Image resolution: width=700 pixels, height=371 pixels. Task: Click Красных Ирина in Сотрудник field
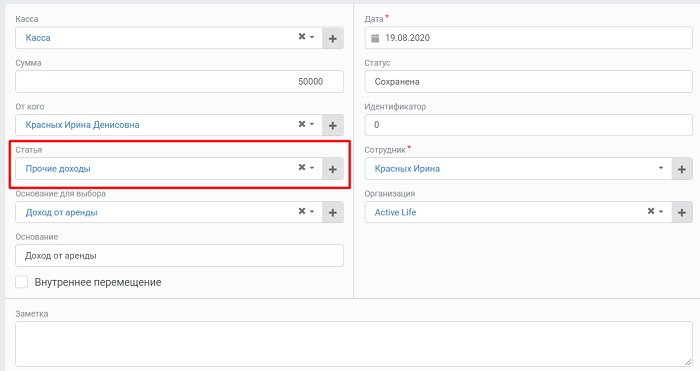click(407, 169)
